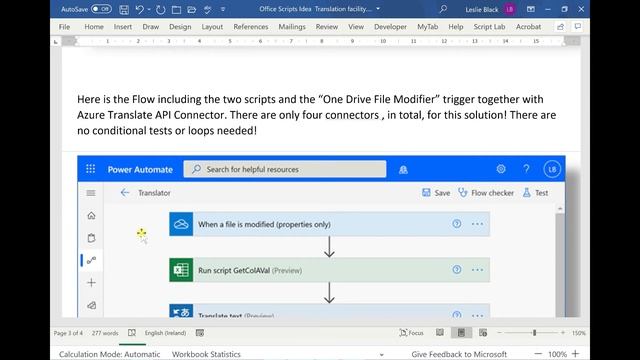Click the Create plus sidebar icon
This screenshot has width=640, height=360.
click(91, 282)
